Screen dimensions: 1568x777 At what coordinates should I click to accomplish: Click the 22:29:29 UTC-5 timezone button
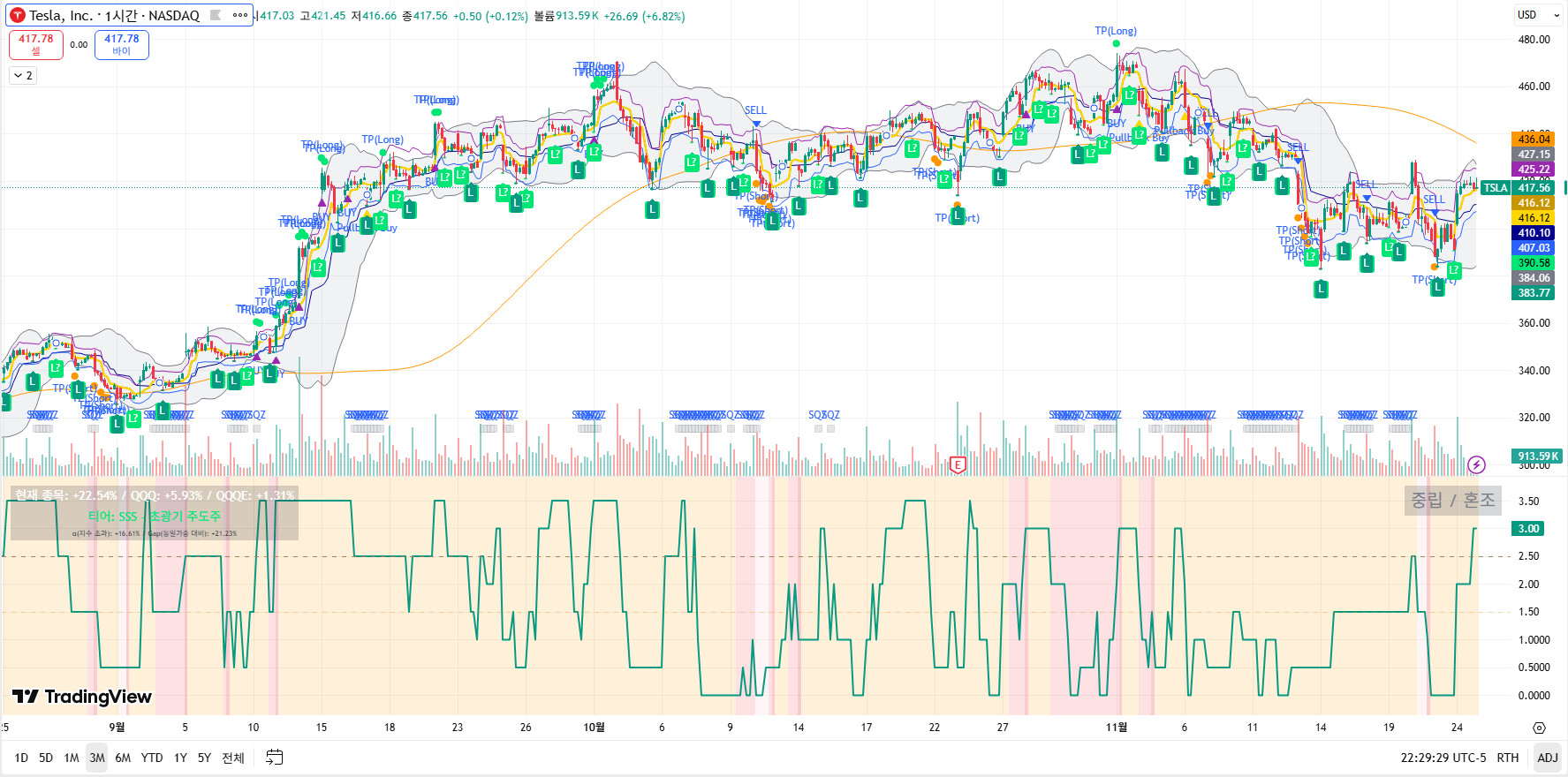click(x=1443, y=758)
